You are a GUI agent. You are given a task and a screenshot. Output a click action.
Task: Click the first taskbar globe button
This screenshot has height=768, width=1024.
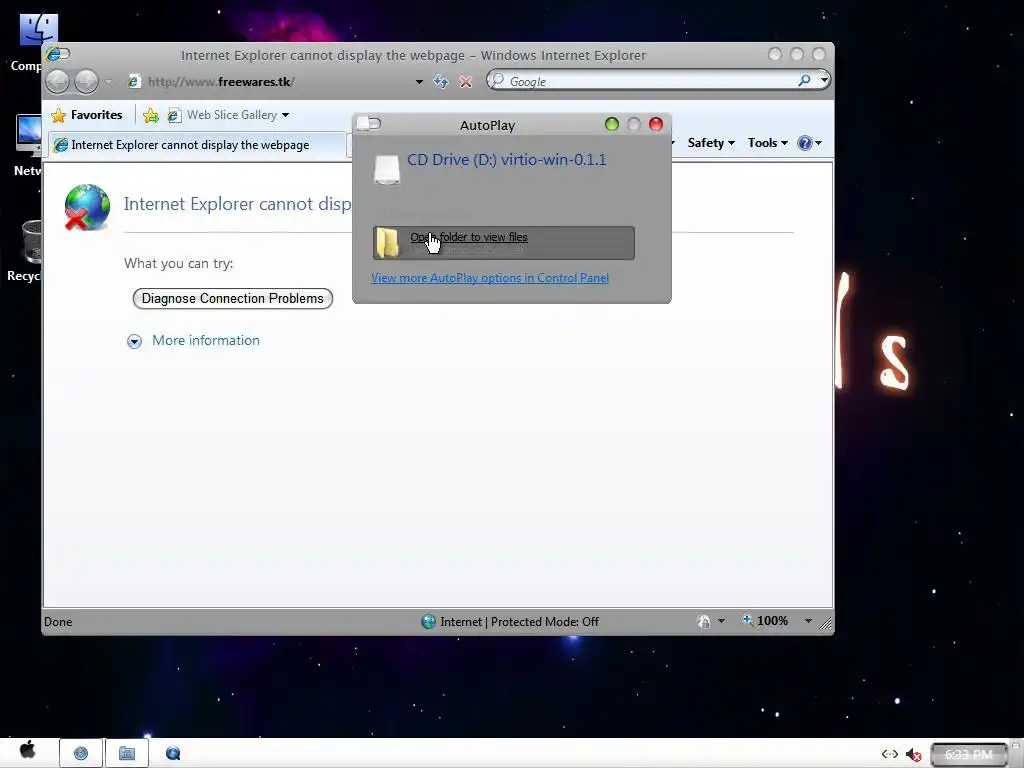click(81, 753)
